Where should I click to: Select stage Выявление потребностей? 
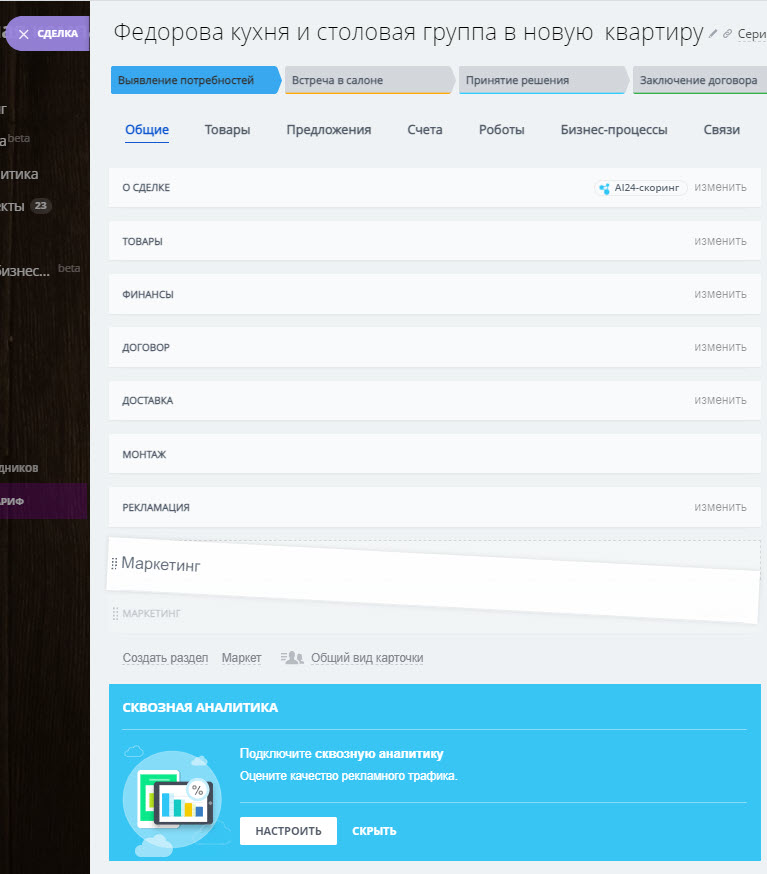click(x=195, y=80)
